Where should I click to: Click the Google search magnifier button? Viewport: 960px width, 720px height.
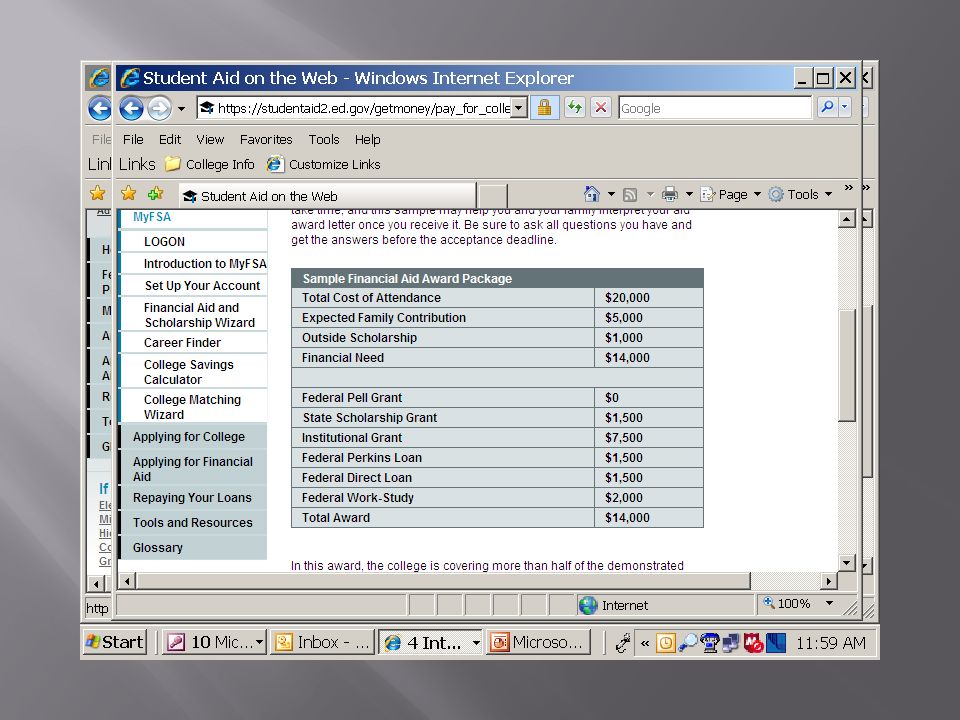click(827, 107)
